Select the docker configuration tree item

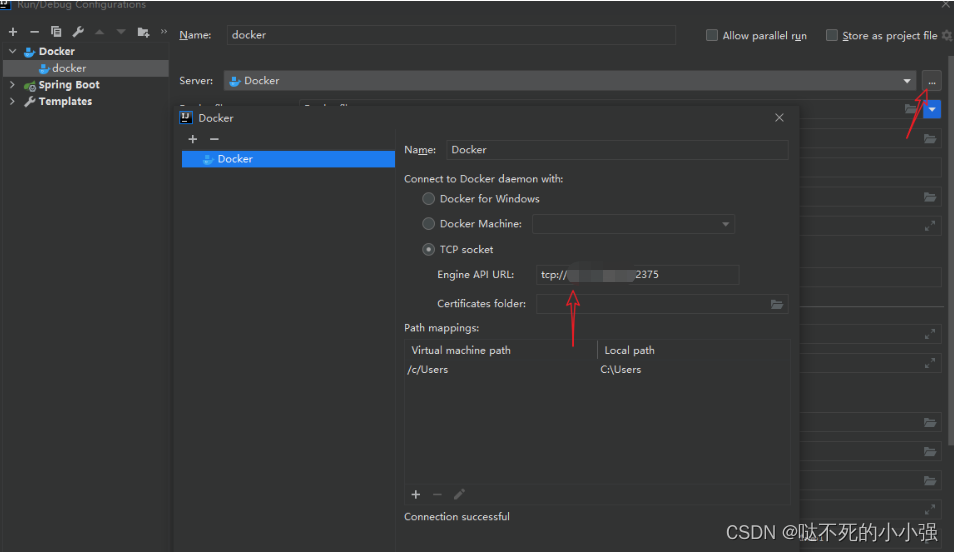[86, 68]
